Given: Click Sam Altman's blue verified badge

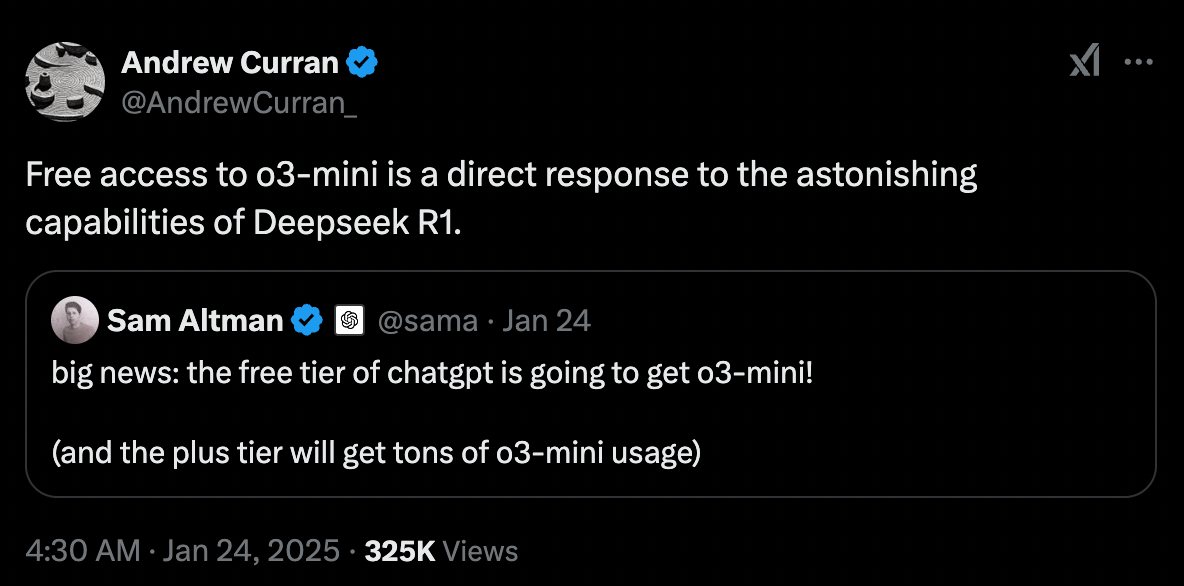Looking at the screenshot, I should [307, 321].
